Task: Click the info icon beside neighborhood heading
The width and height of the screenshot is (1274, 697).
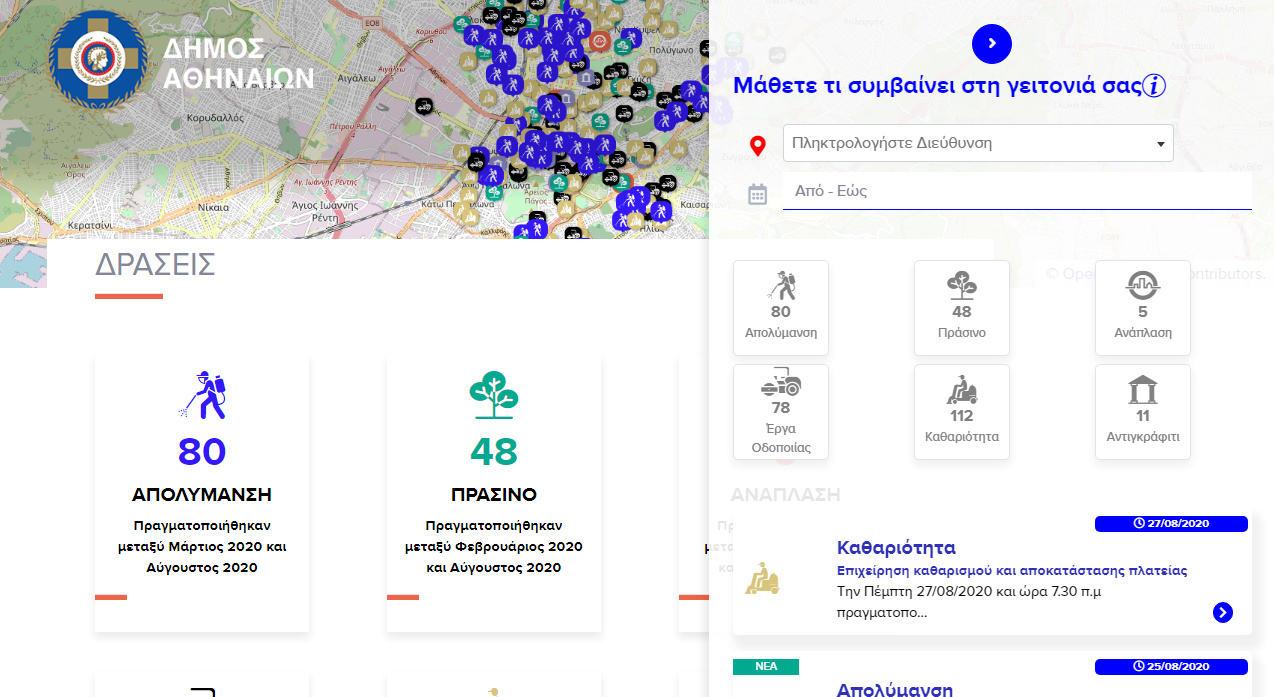Action: (1154, 85)
